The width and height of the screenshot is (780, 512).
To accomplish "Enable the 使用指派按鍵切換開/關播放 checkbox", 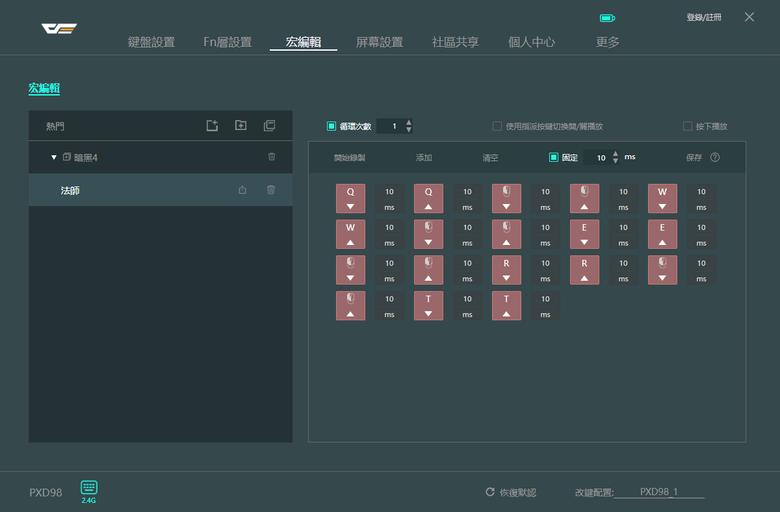I will click(x=496, y=126).
